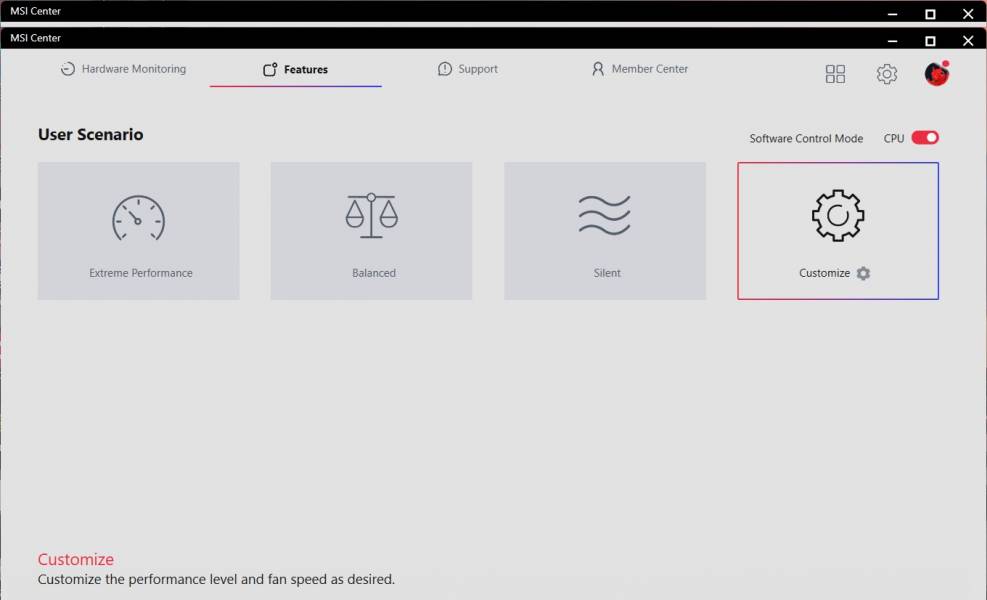Click the wavy lines Silent icon

tap(604, 215)
